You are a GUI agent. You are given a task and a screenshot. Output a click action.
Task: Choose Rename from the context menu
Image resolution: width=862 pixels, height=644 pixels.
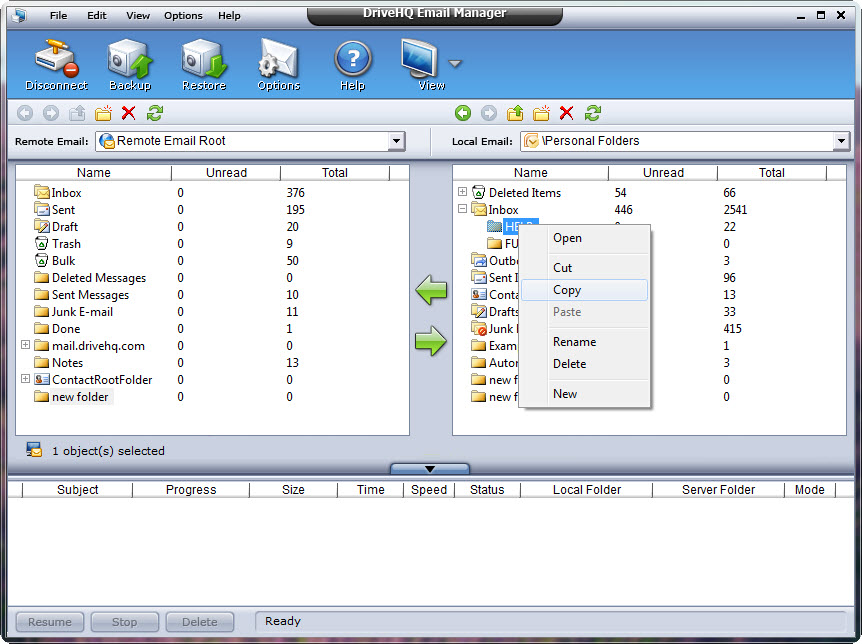(584, 342)
